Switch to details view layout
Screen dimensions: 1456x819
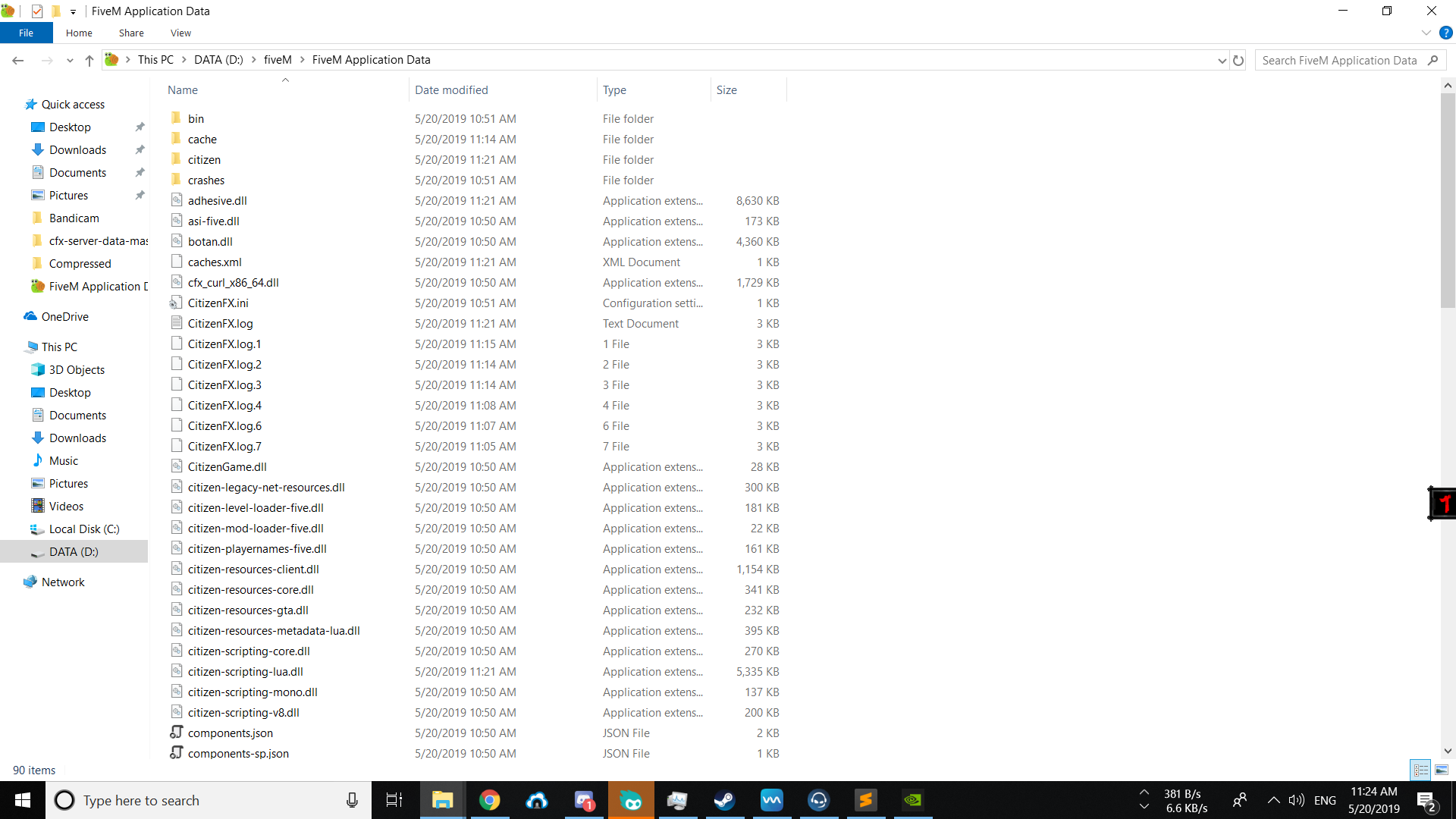(1420, 770)
